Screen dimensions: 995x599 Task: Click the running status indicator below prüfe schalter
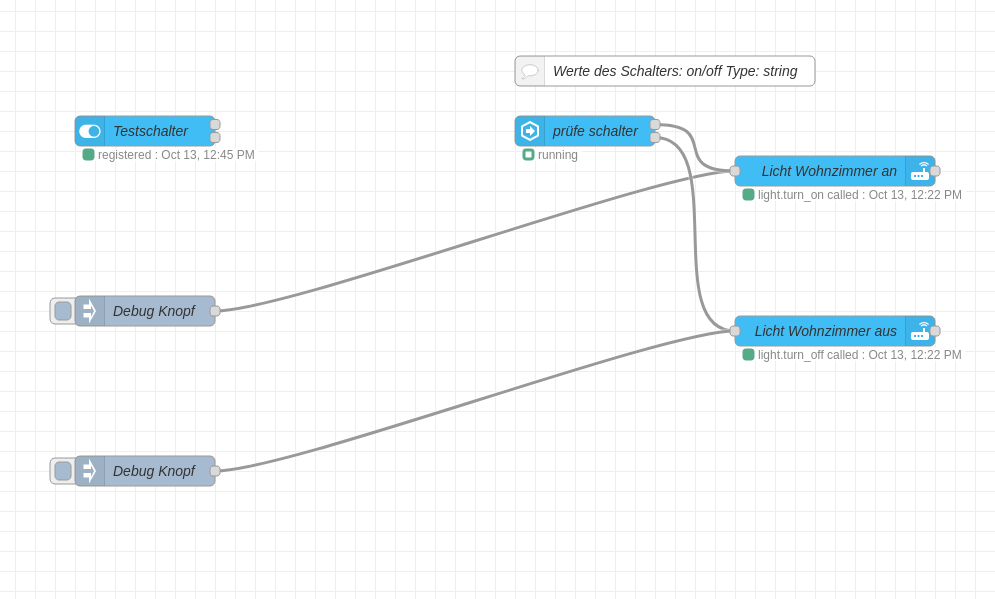[x=529, y=155]
